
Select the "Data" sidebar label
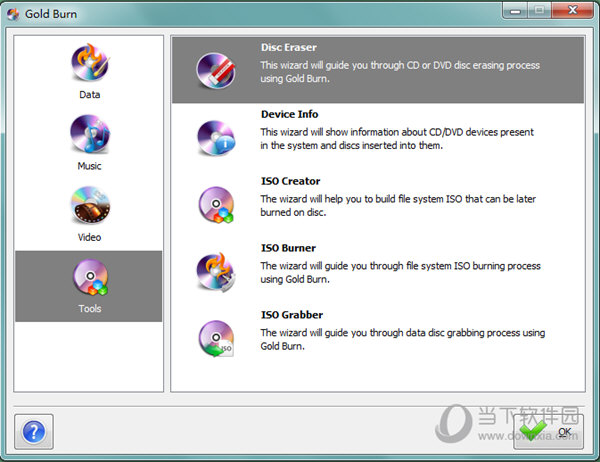point(90,95)
